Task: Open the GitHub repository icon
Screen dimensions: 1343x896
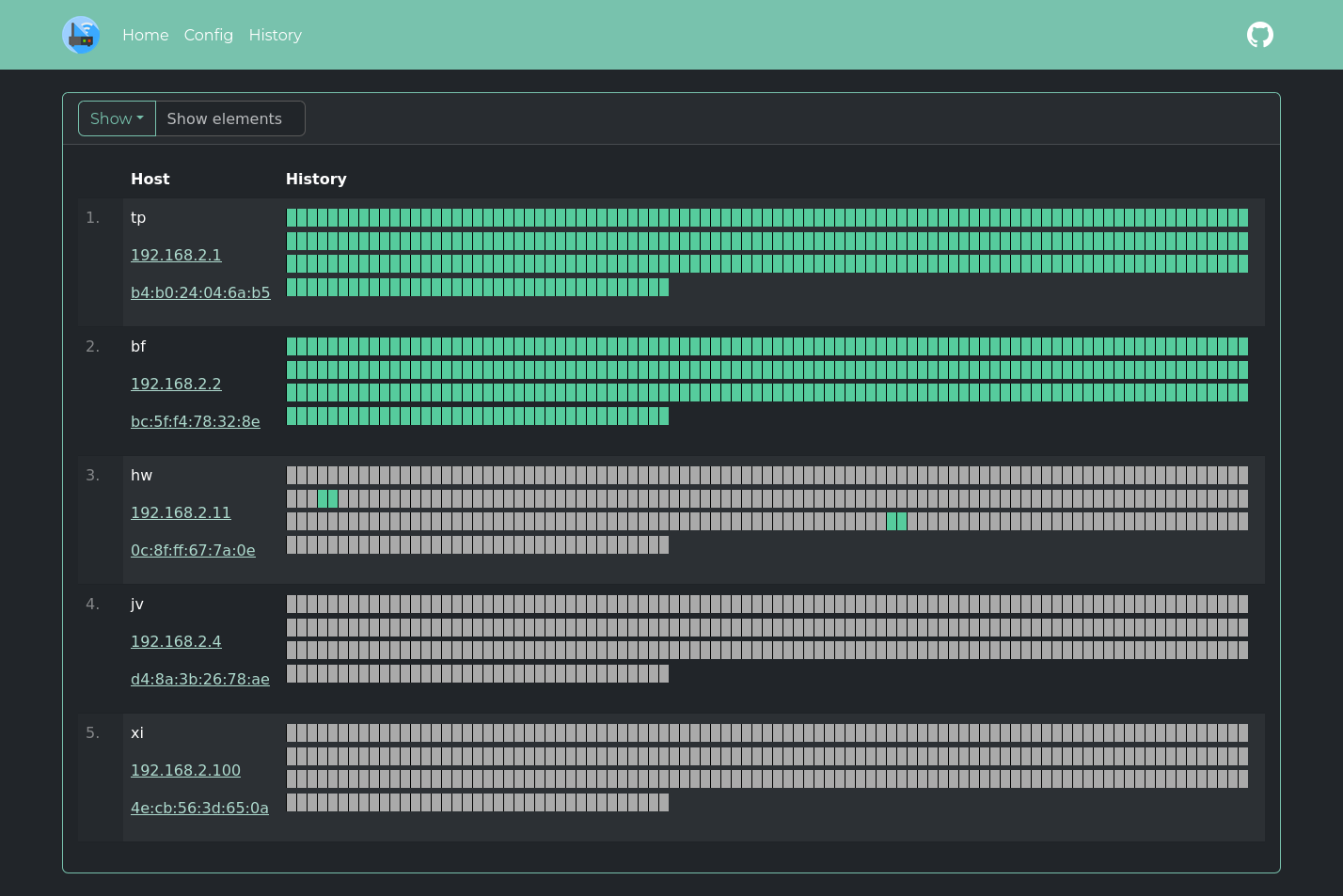Action: point(1260,35)
